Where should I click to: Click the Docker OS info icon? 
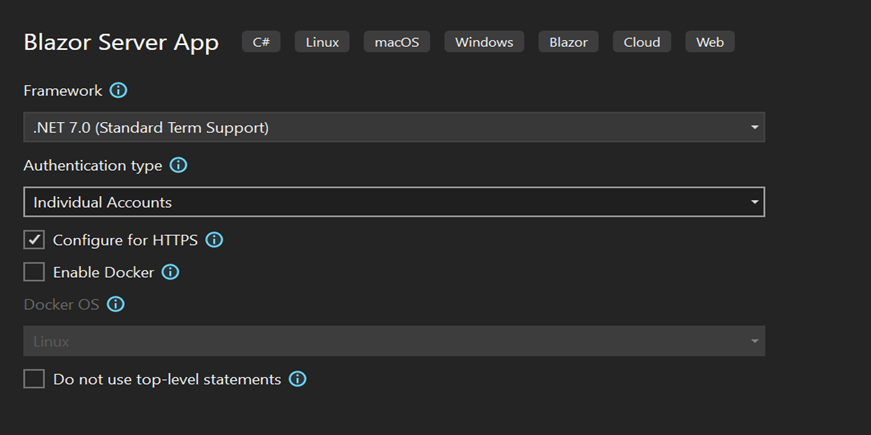[116, 304]
